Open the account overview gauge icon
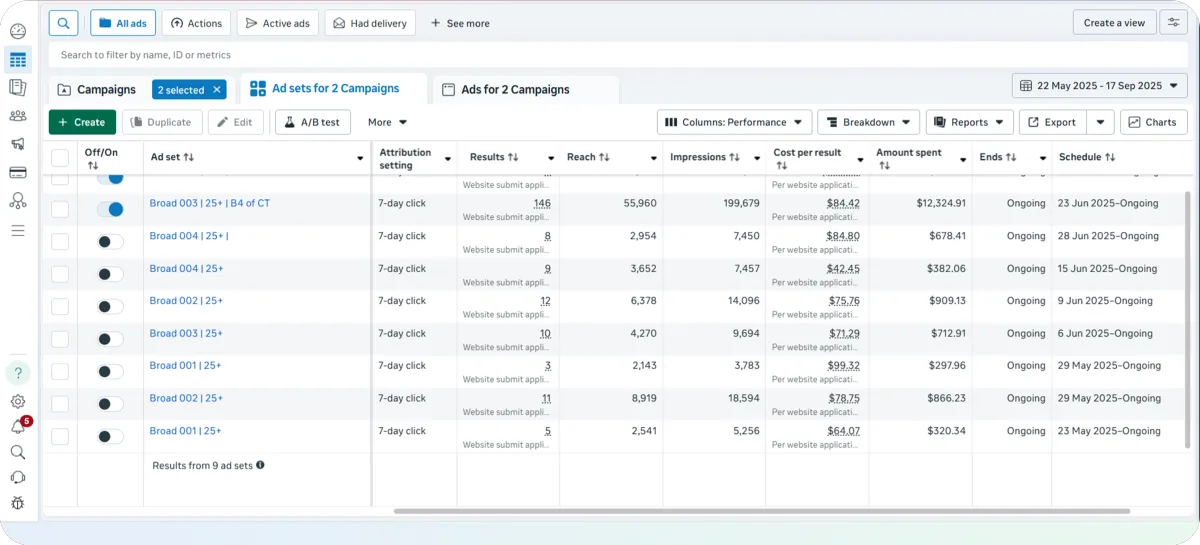 tap(18, 32)
